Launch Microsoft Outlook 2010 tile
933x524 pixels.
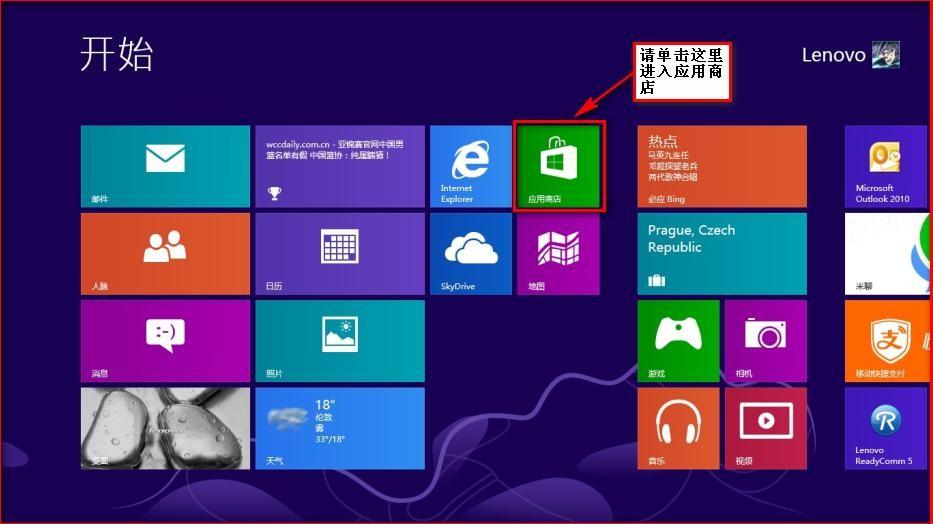point(887,166)
